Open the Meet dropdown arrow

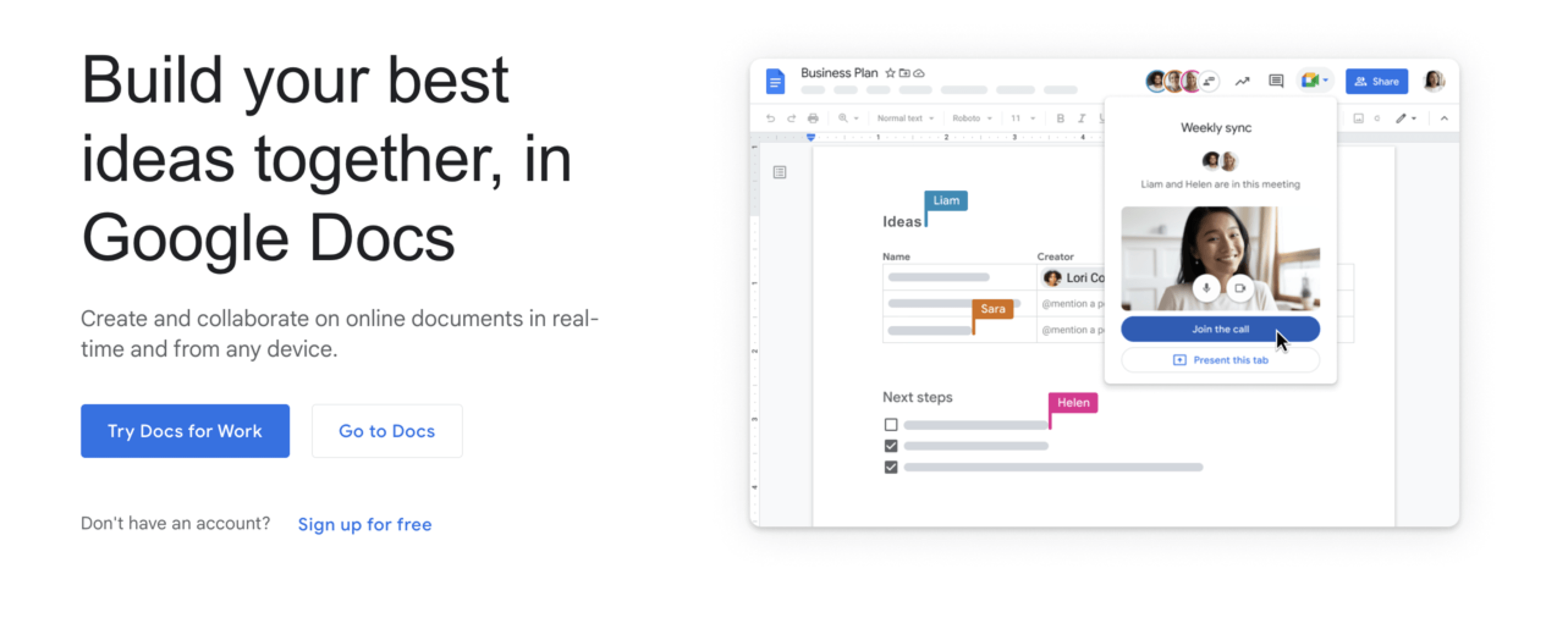coord(1325,81)
